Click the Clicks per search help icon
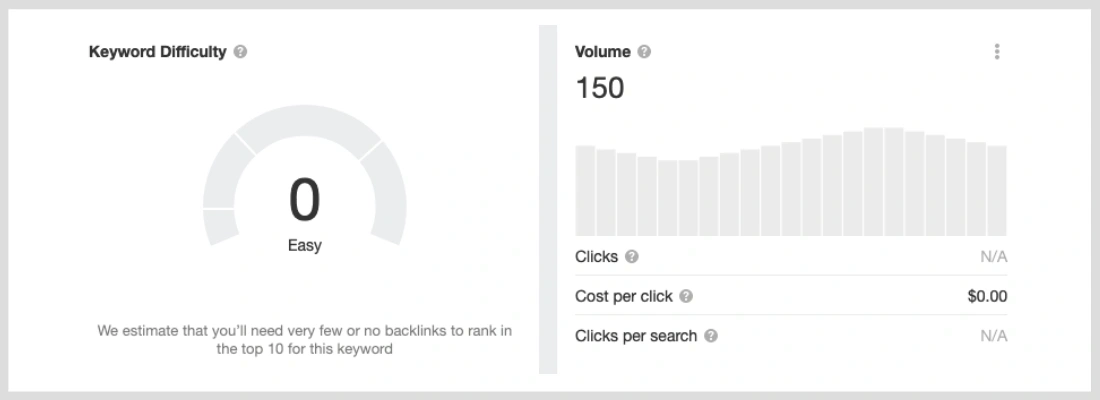 tap(711, 335)
